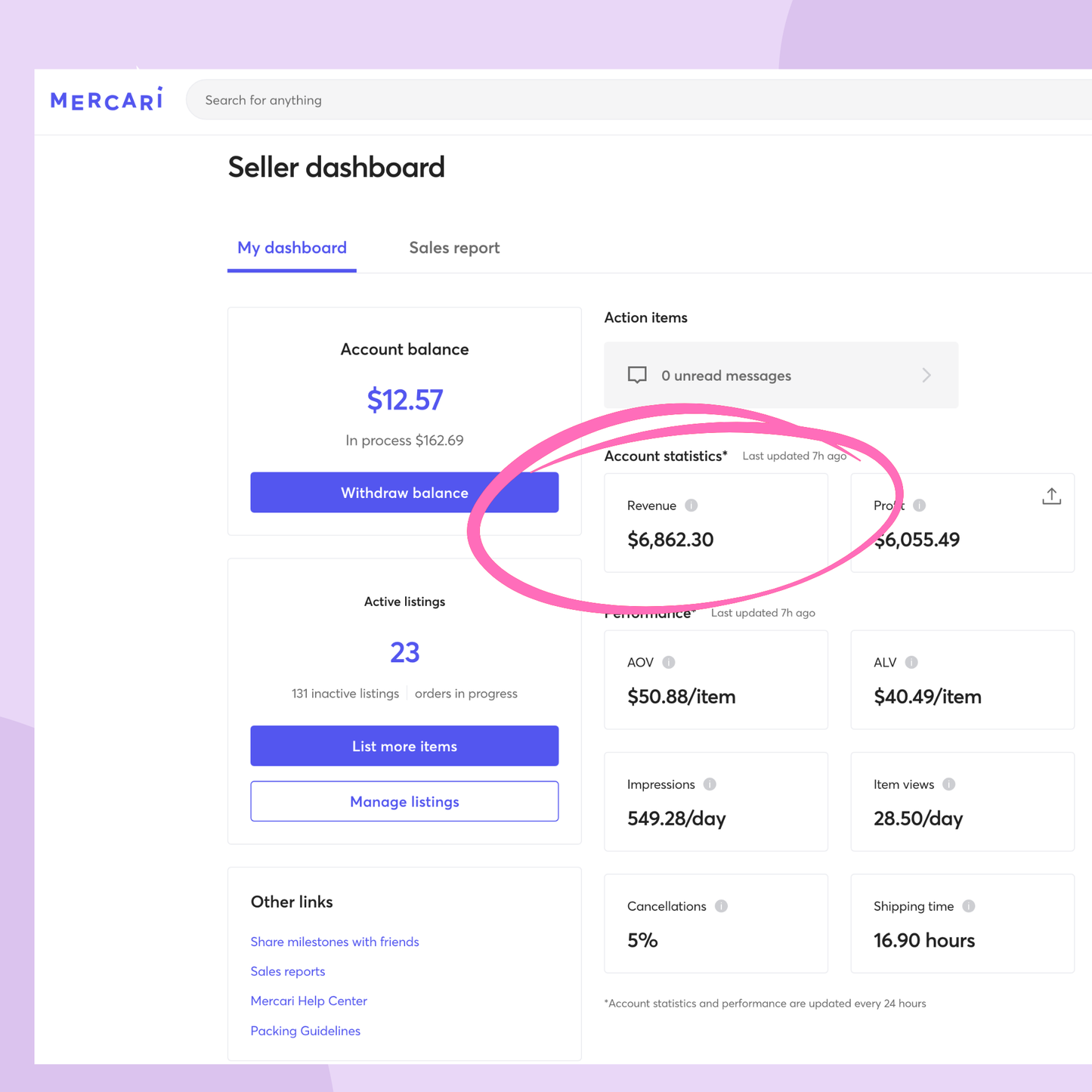Viewport: 1092px width, 1092px height.
Task: Click the 549.28/day impressions value
Action: (x=676, y=818)
